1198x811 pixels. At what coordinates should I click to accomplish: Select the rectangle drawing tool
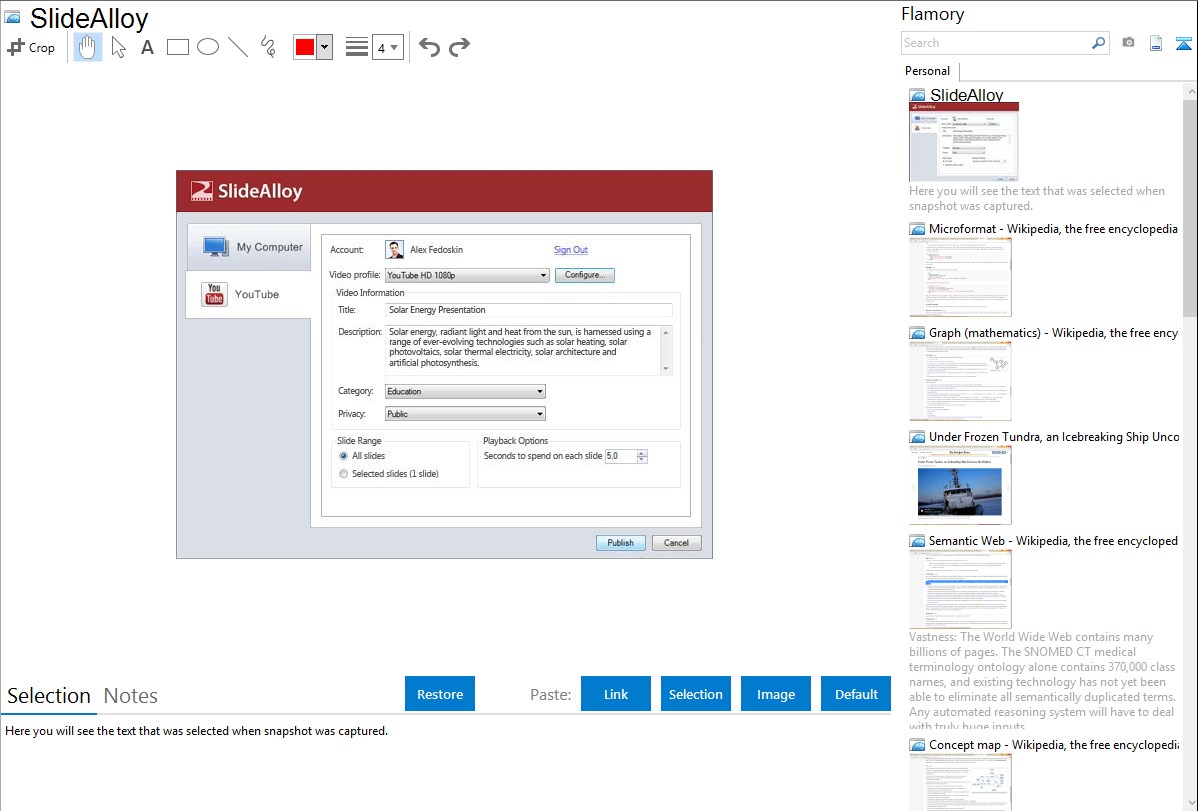tap(177, 47)
